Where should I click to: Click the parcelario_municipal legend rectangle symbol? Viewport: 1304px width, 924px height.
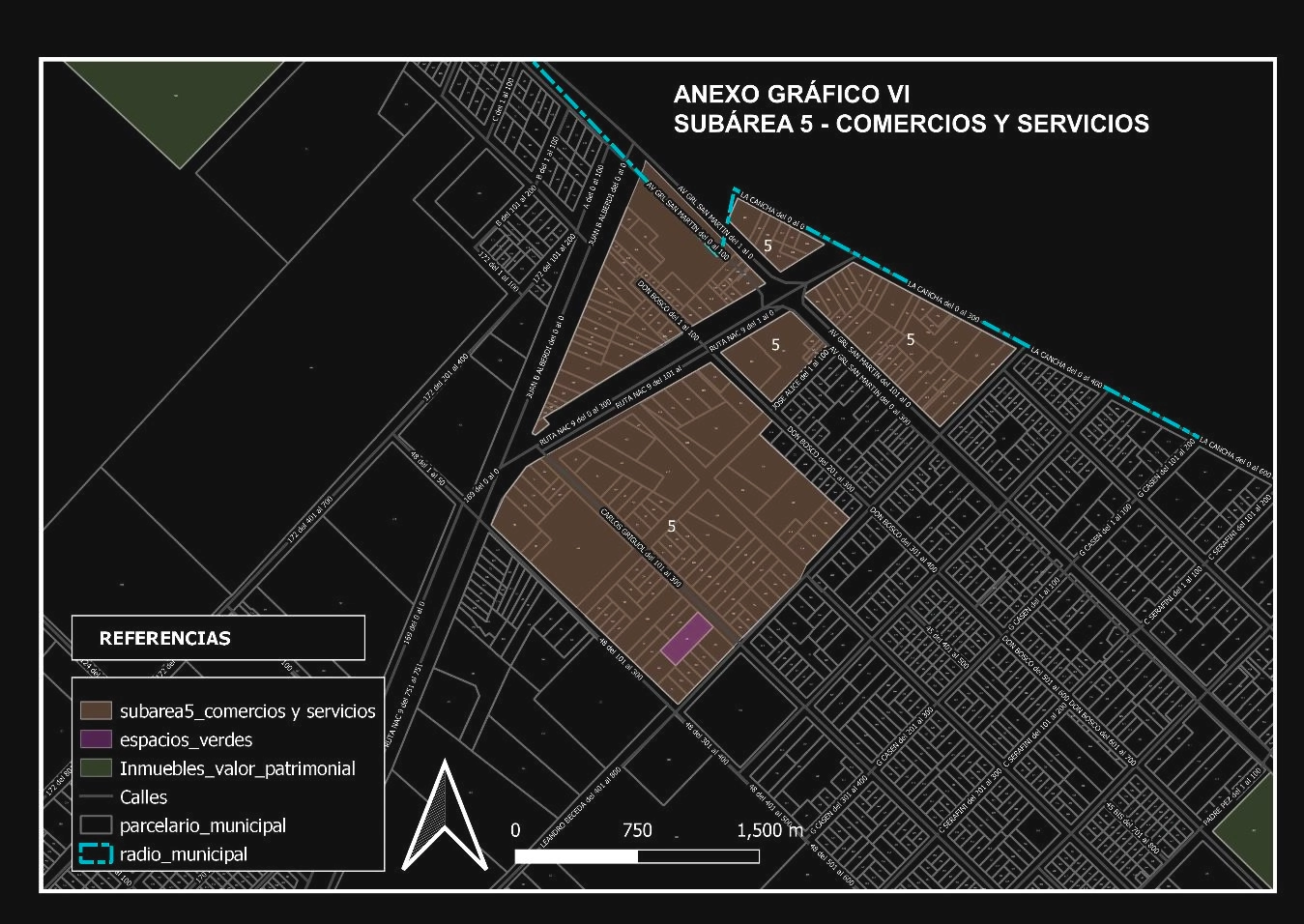pos(96,825)
